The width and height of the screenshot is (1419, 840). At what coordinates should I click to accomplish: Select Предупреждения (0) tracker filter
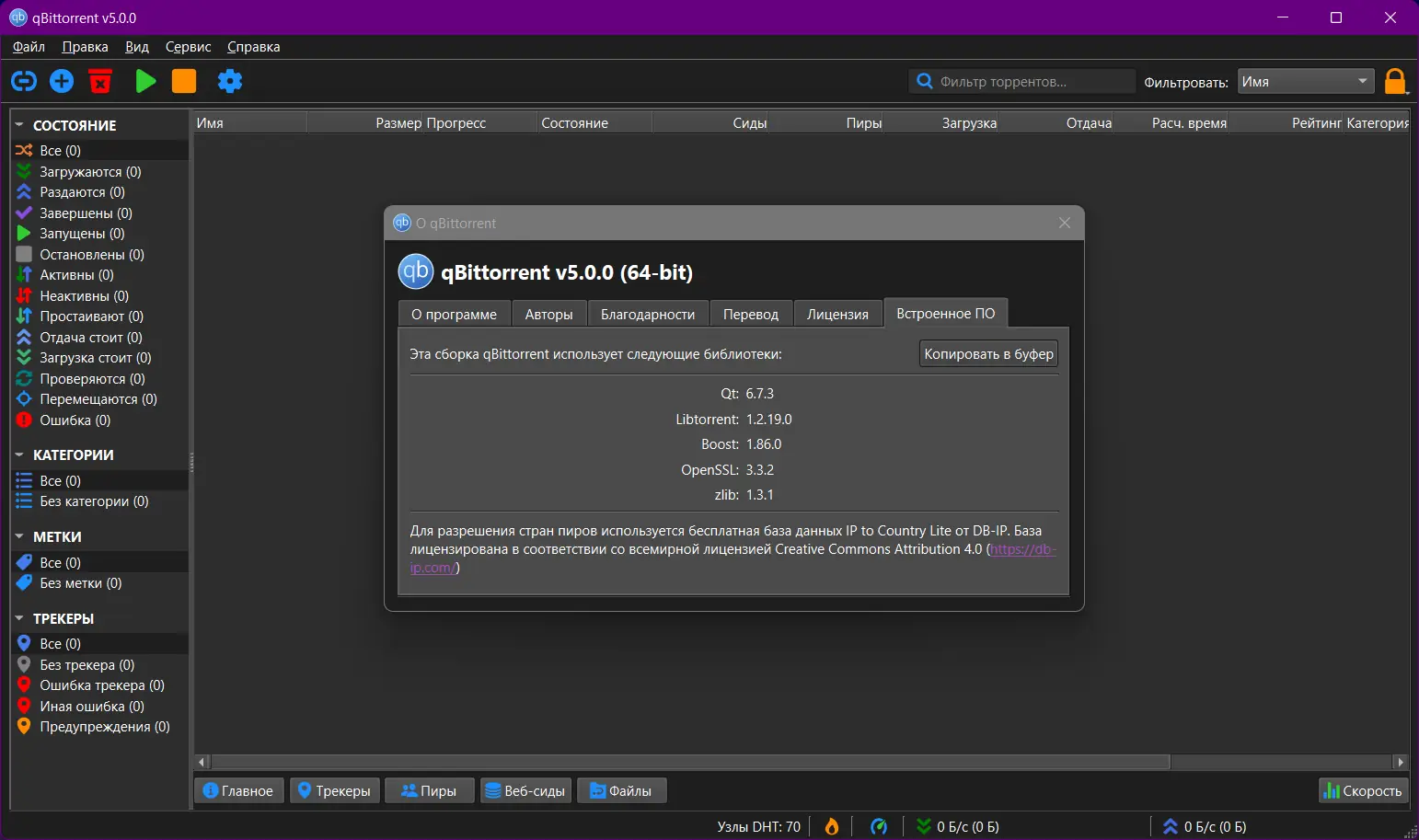(99, 726)
